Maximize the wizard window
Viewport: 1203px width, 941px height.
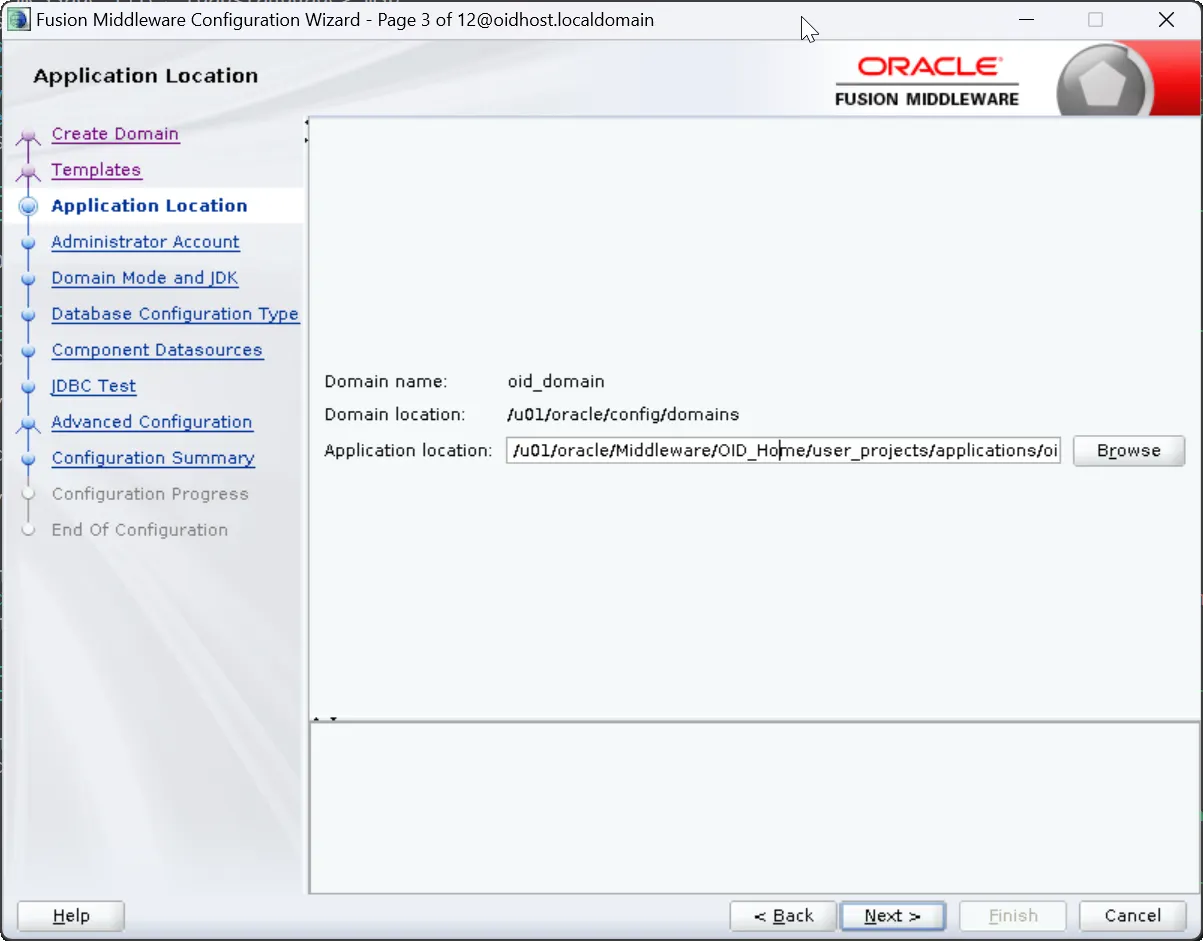[x=1096, y=20]
